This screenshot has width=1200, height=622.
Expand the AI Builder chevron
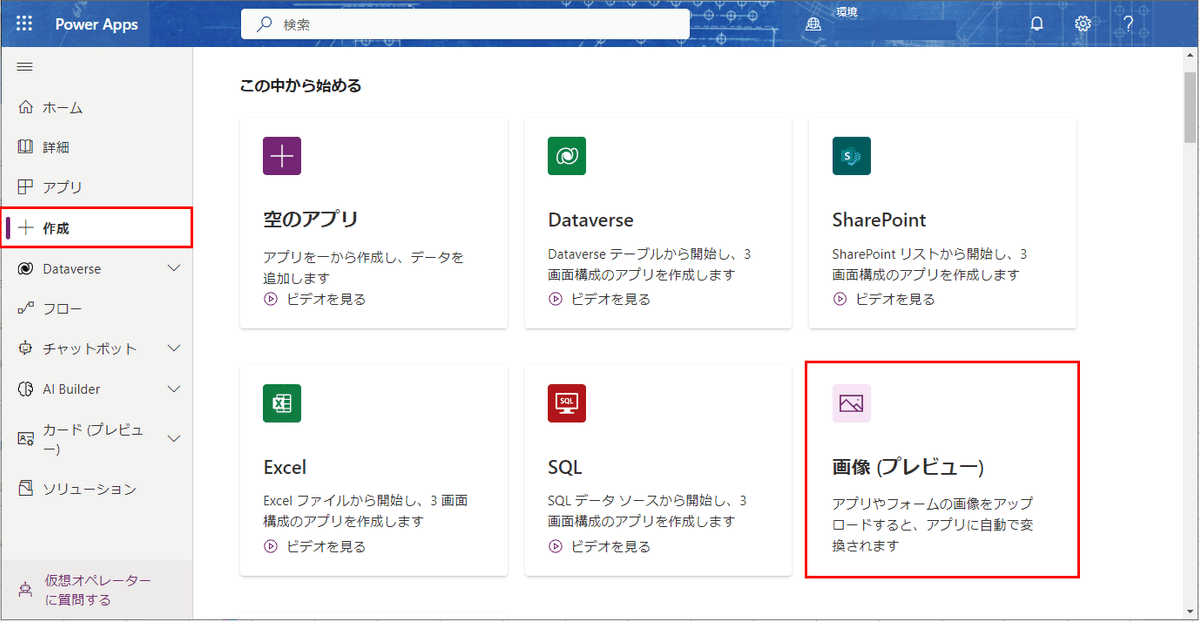coord(174,389)
